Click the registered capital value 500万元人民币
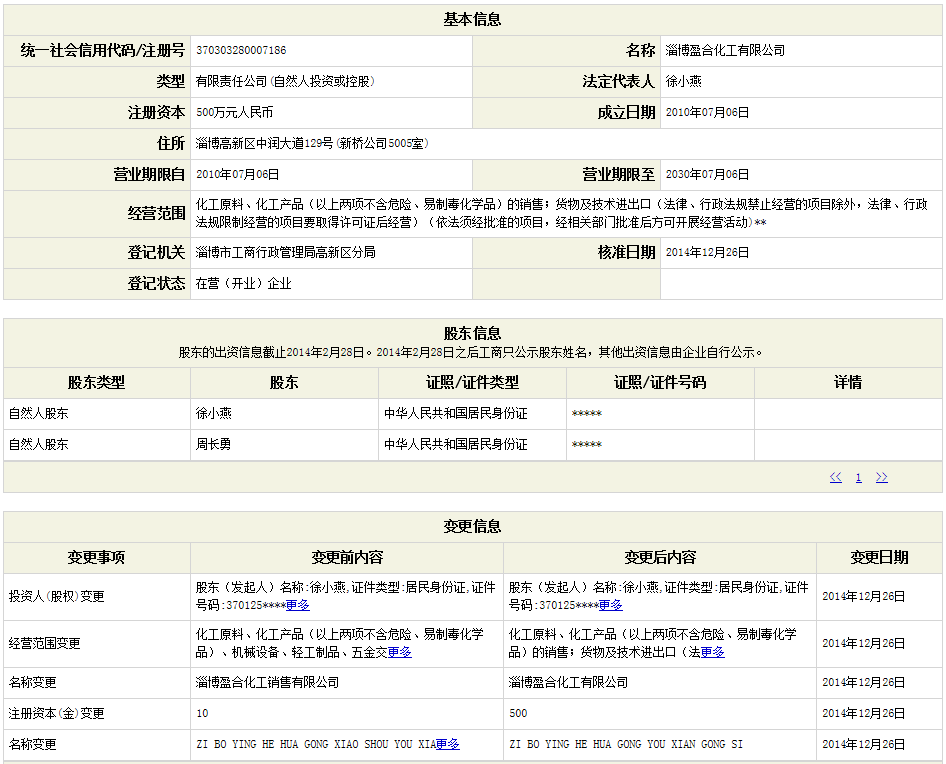This screenshot has width=946, height=764. [234, 113]
